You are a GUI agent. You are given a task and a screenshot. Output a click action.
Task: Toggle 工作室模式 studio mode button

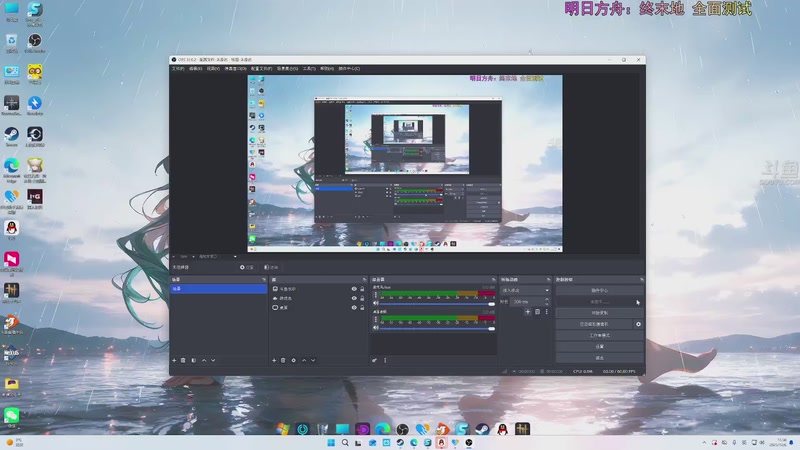pos(599,335)
